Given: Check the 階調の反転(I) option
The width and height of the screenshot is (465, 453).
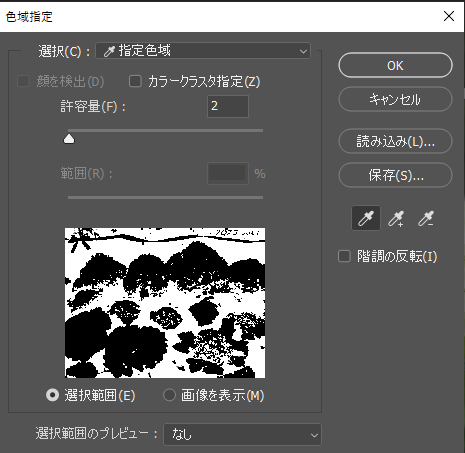Looking at the screenshot, I should point(344,256).
